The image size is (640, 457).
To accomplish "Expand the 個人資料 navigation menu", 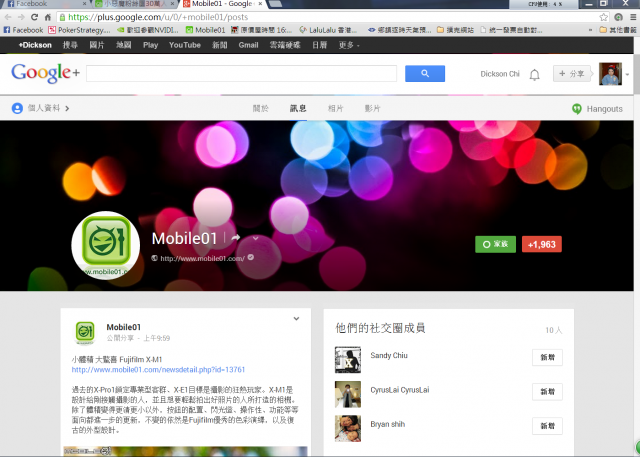I will click(x=40, y=108).
